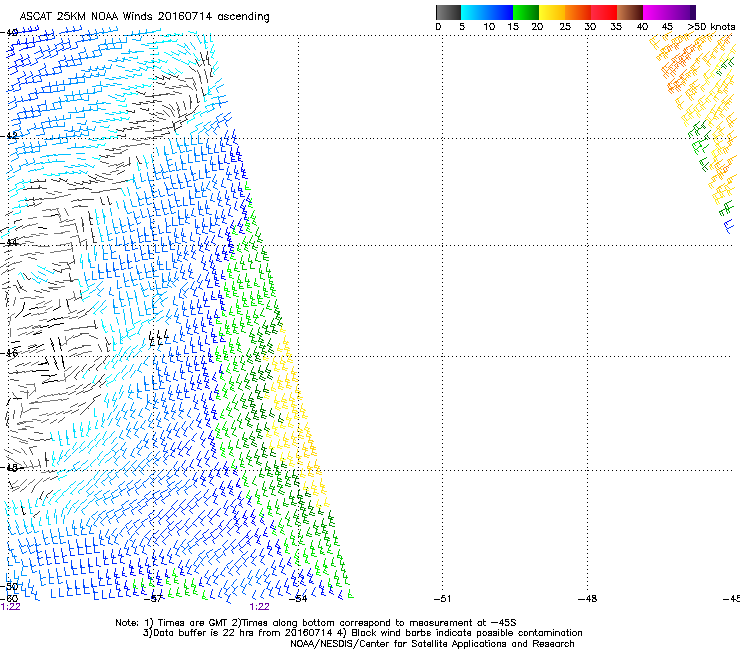740x650 pixels.
Task: Click the cyan 5–10 knots color segment
Action: coord(474,12)
